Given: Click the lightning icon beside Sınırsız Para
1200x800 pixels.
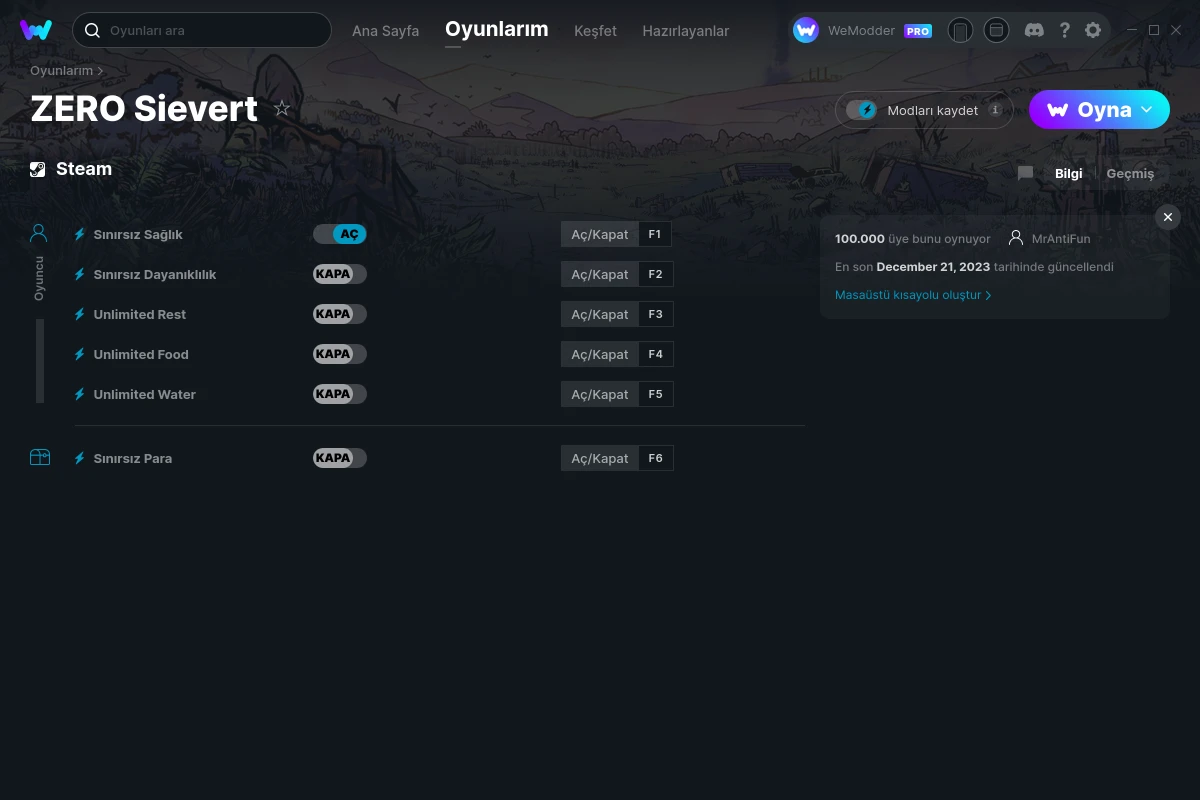Looking at the screenshot, I should pyautogui.click(x=80, y=458).
